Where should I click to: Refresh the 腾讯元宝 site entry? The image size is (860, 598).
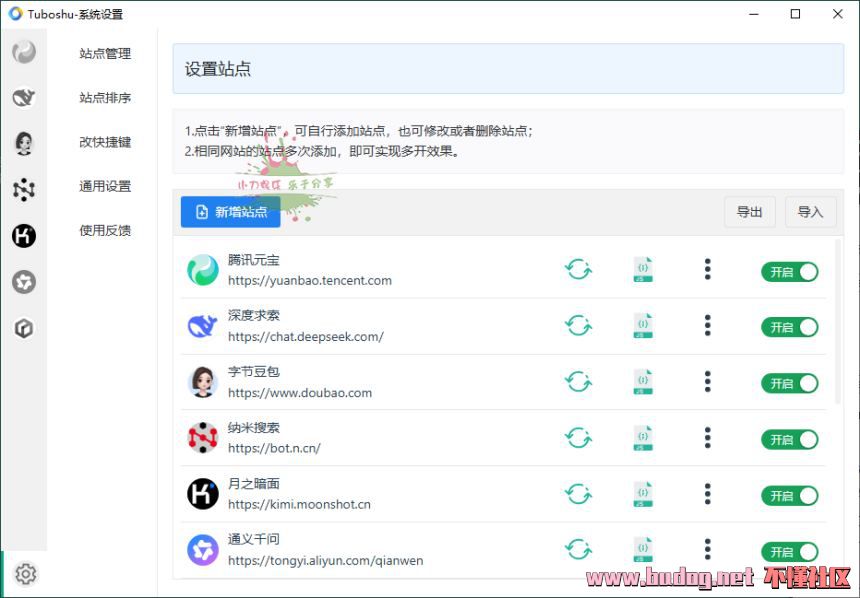pos(578,270)
